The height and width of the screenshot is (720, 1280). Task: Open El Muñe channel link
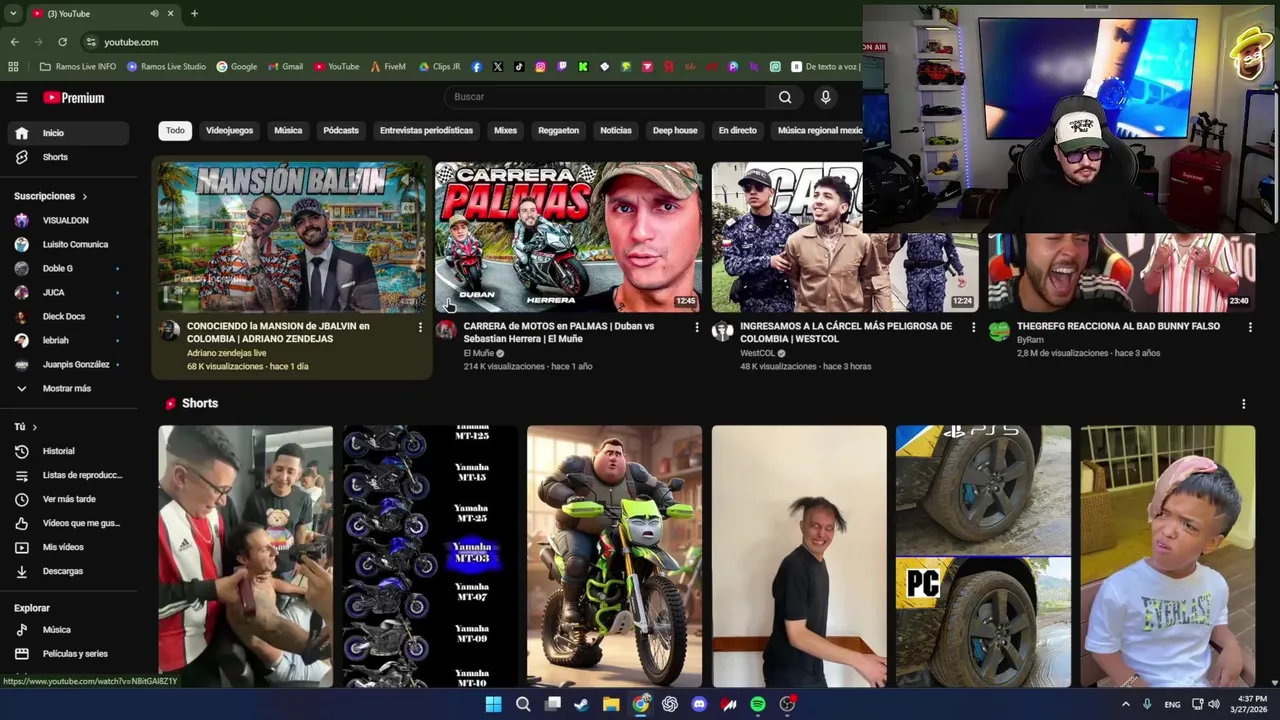[479, 353]
